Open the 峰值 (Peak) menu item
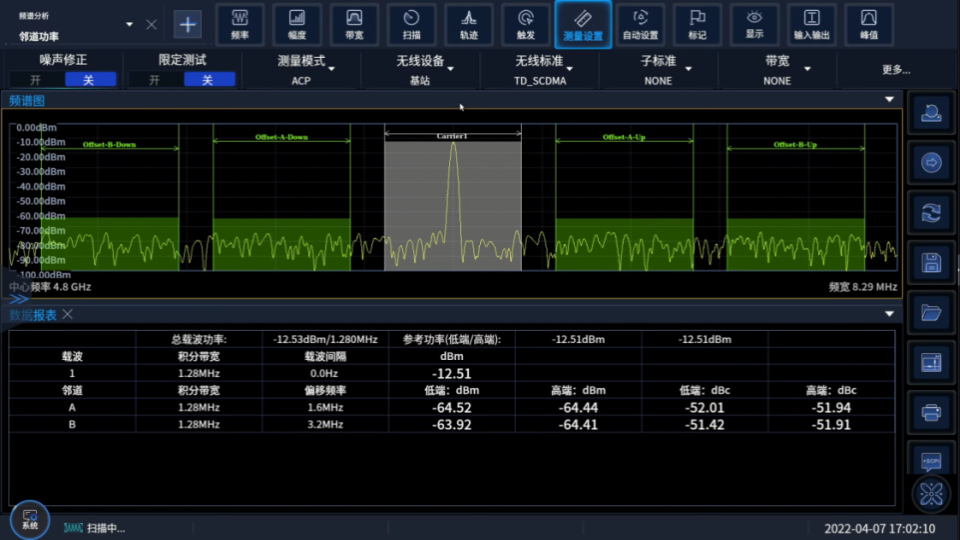960x540 pixels. point(868,24)
